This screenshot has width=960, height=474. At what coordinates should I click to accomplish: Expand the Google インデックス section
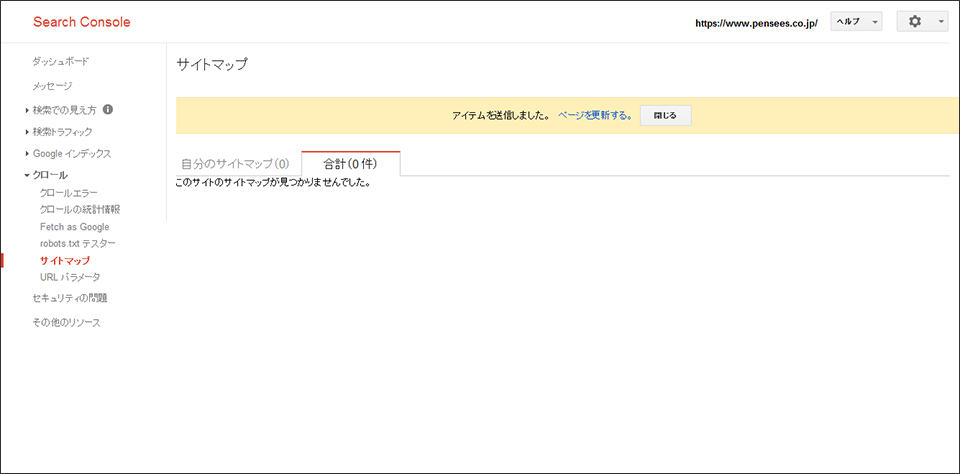click(x=71, y=154)
